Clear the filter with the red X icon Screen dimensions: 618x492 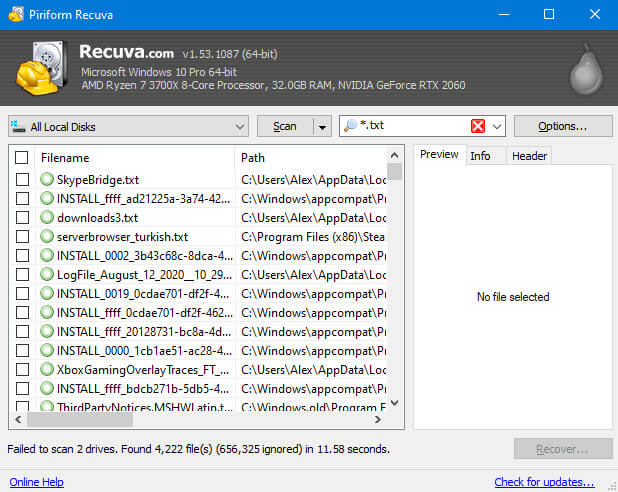click(478, 126)
